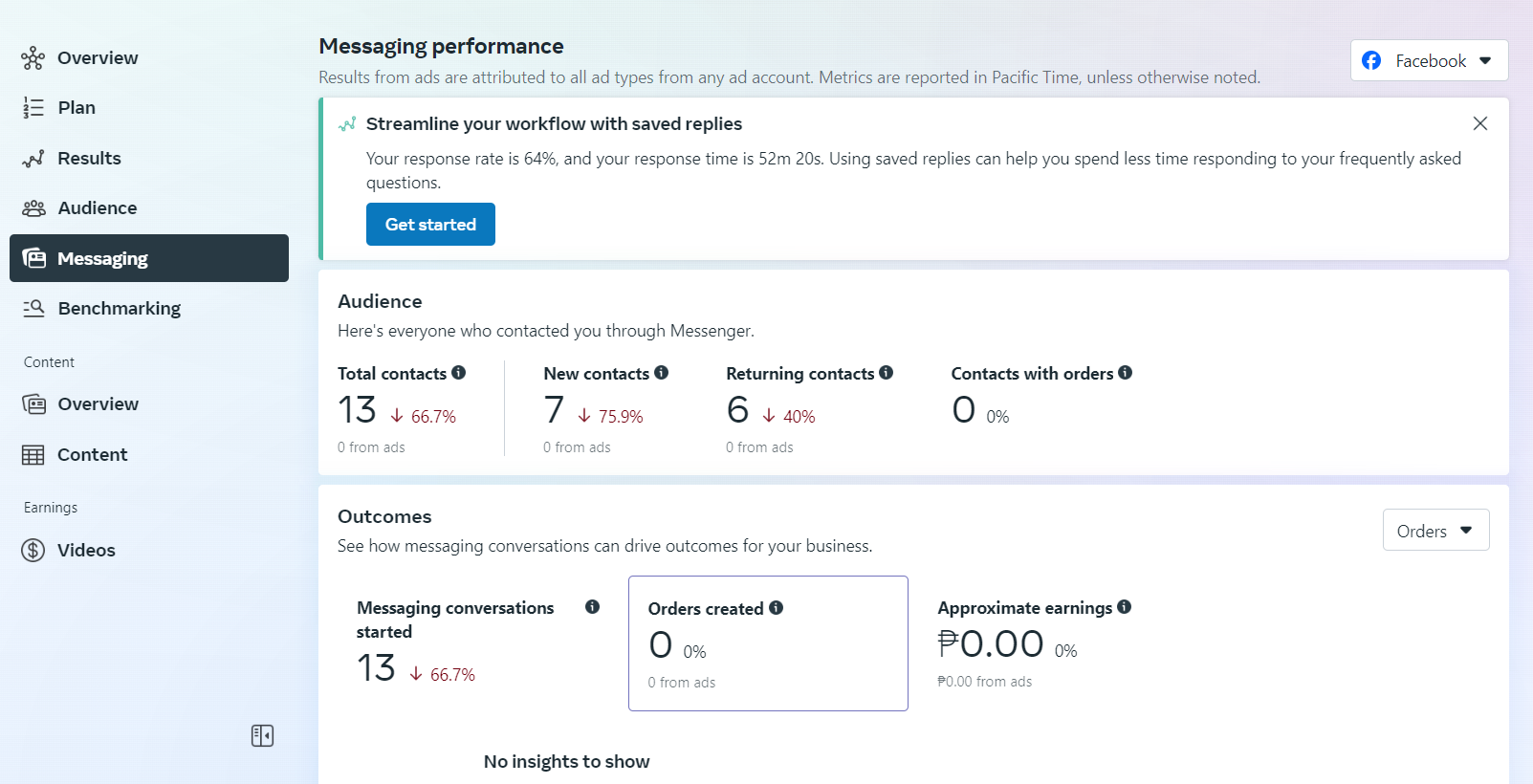Dismiss the saved replies suggestion banner

click(x=1480, y=123)
